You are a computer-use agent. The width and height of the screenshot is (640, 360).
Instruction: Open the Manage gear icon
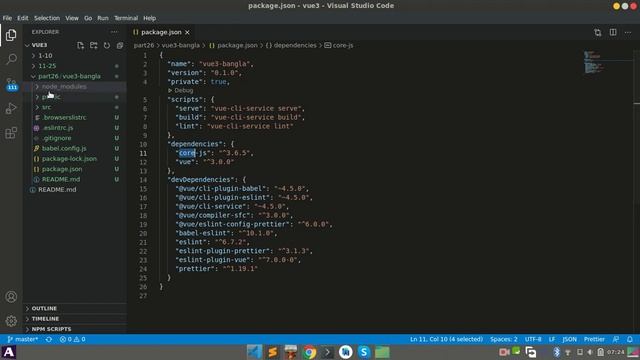click(x=11, y=321)
